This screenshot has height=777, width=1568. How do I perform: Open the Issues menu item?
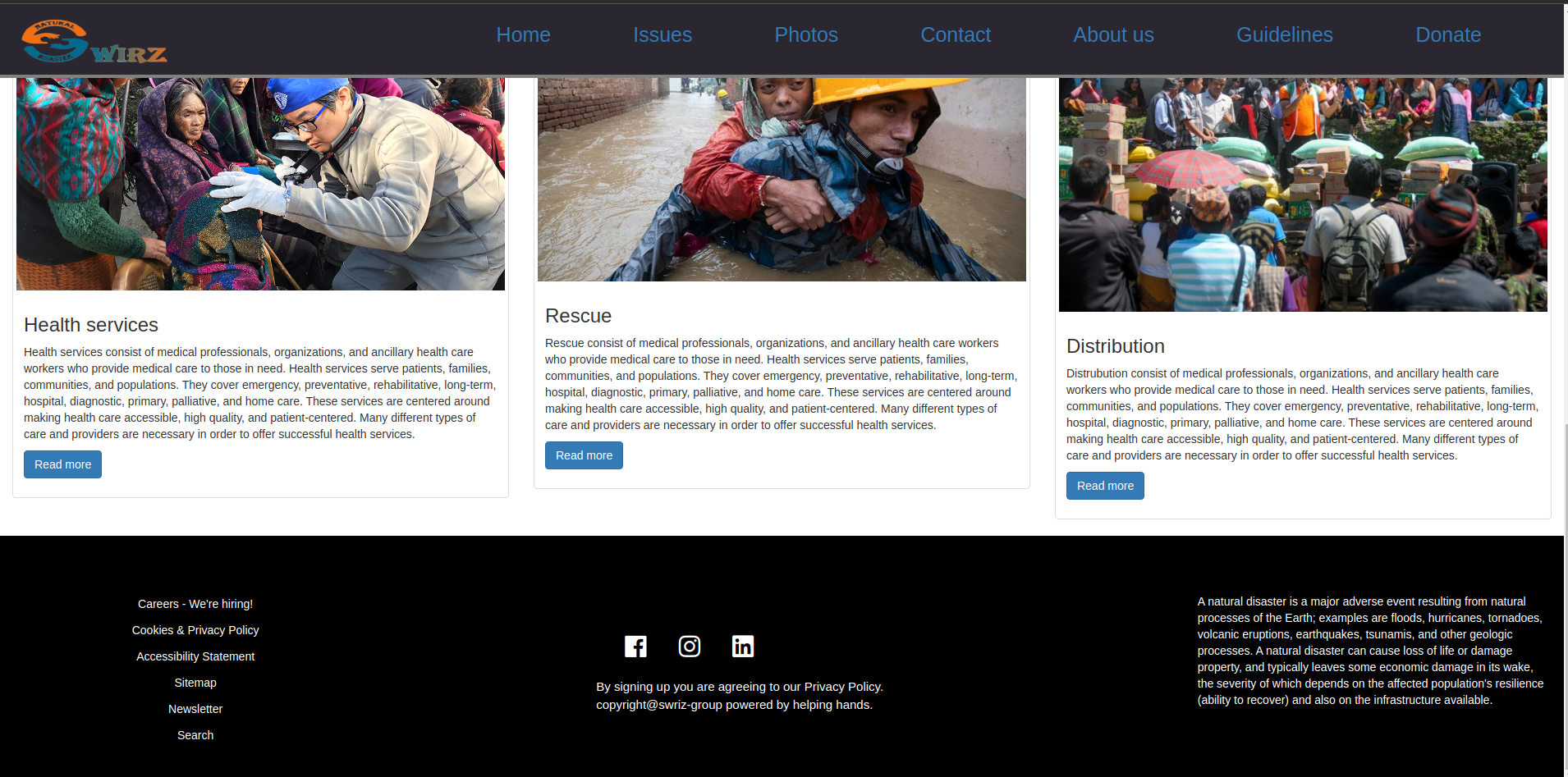tap(663, 35)
